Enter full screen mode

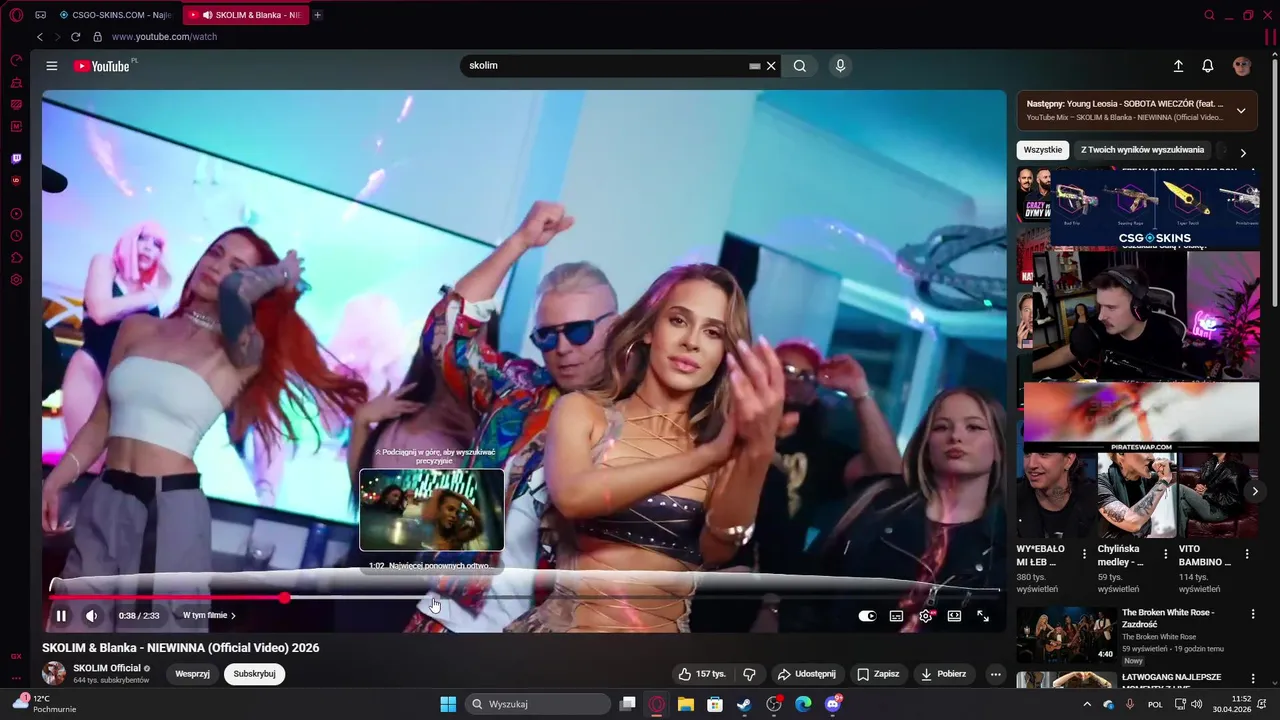[983, 616]
